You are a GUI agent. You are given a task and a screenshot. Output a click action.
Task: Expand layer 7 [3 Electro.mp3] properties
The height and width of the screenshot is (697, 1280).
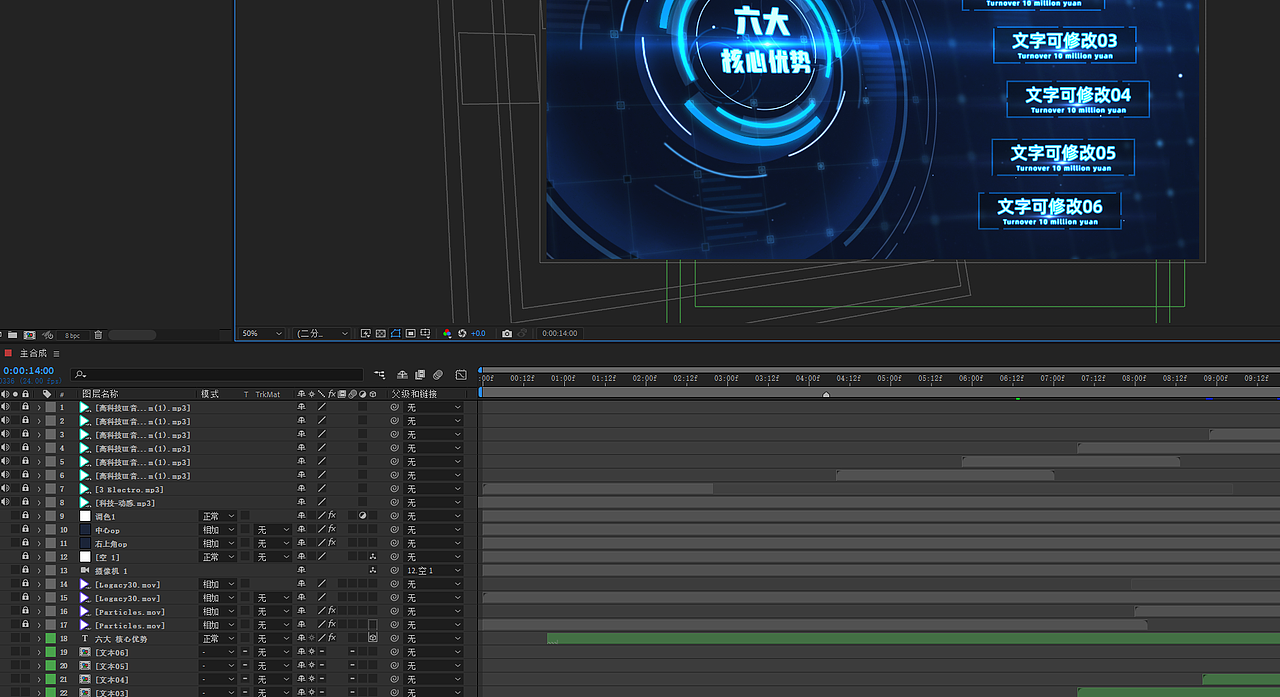[39, 489]
